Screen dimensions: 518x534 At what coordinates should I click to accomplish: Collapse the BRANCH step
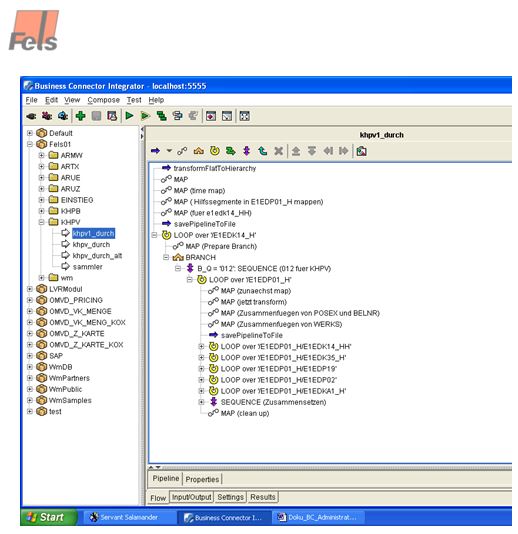coord(166,257)
